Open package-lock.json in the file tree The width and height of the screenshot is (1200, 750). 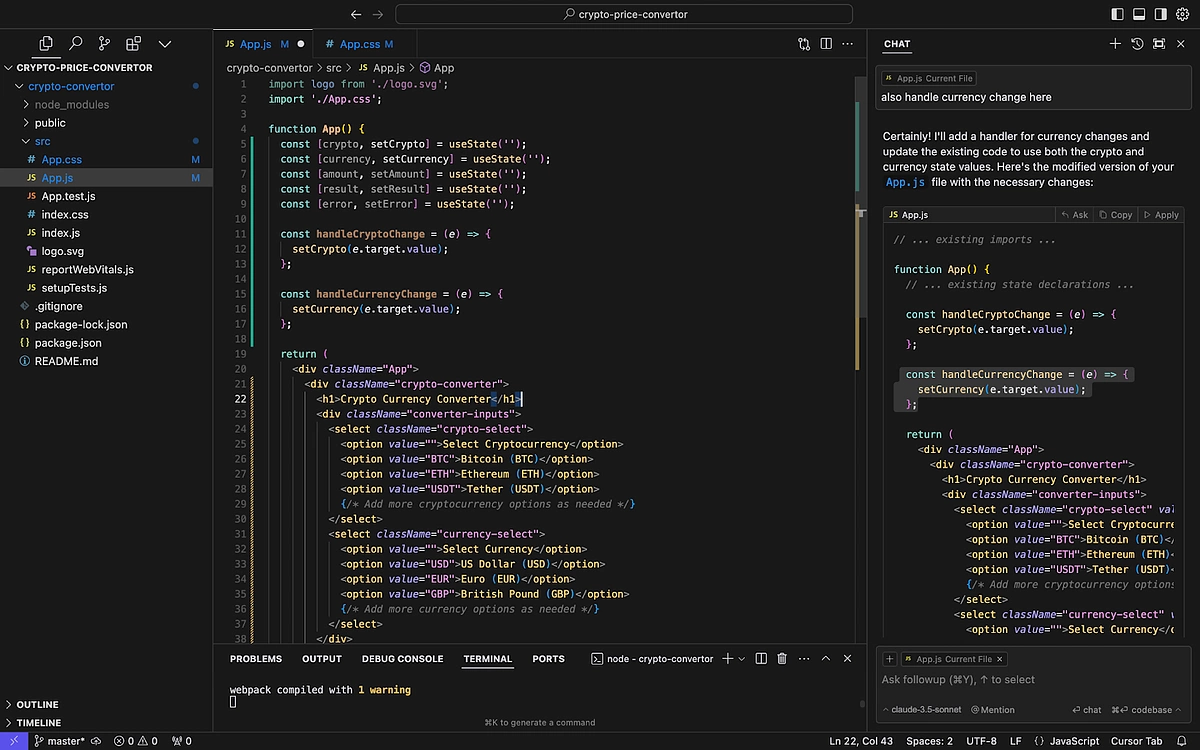tap(81, 324)
